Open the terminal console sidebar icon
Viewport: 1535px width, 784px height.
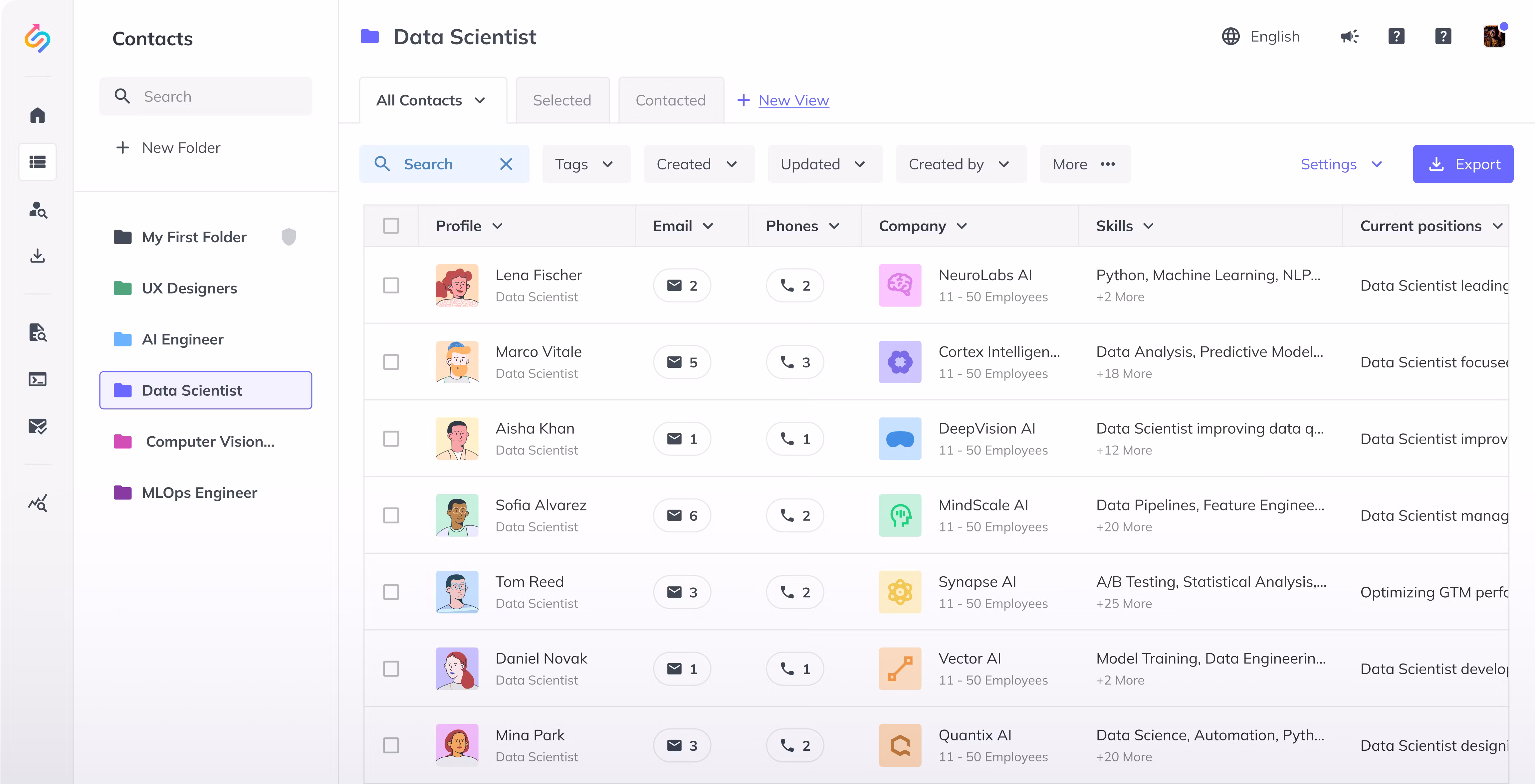[x=38, y=379]
